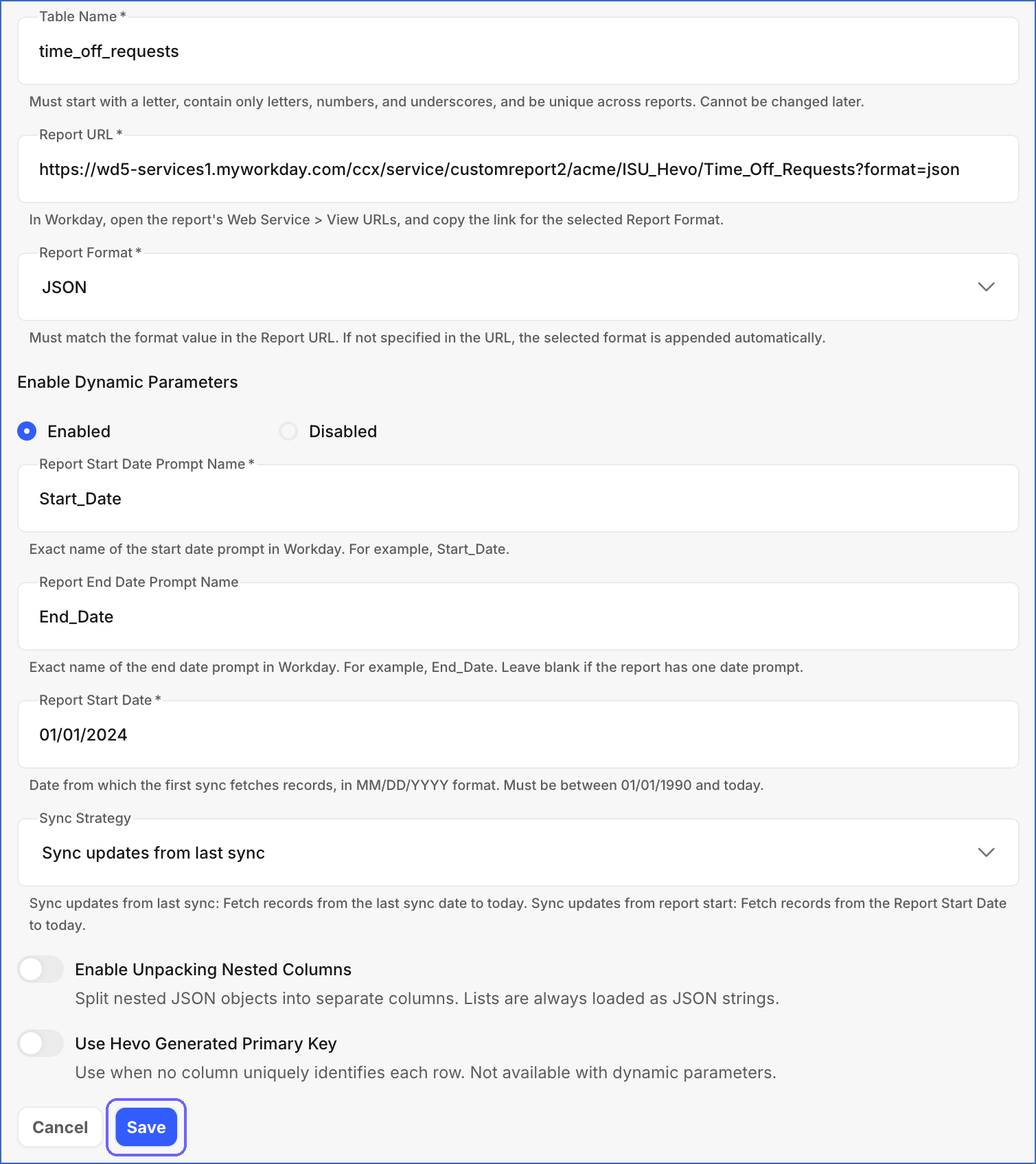Viewport: 1036px width, 1164px height.
Task: Click the Disabled option label
Action: [x=343, y=432]
